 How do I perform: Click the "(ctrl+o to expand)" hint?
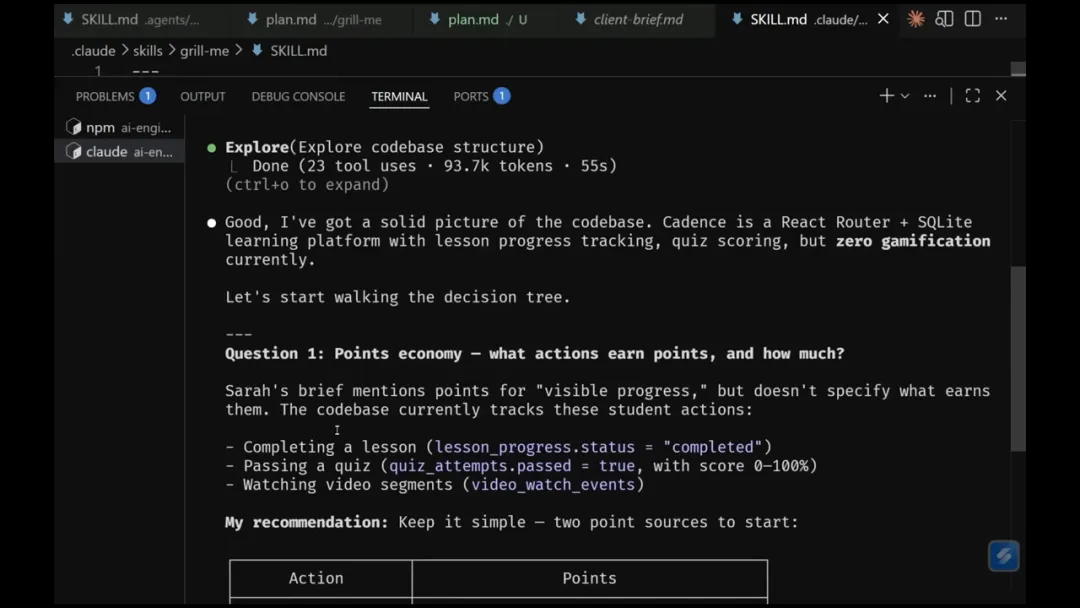point(307,185)
